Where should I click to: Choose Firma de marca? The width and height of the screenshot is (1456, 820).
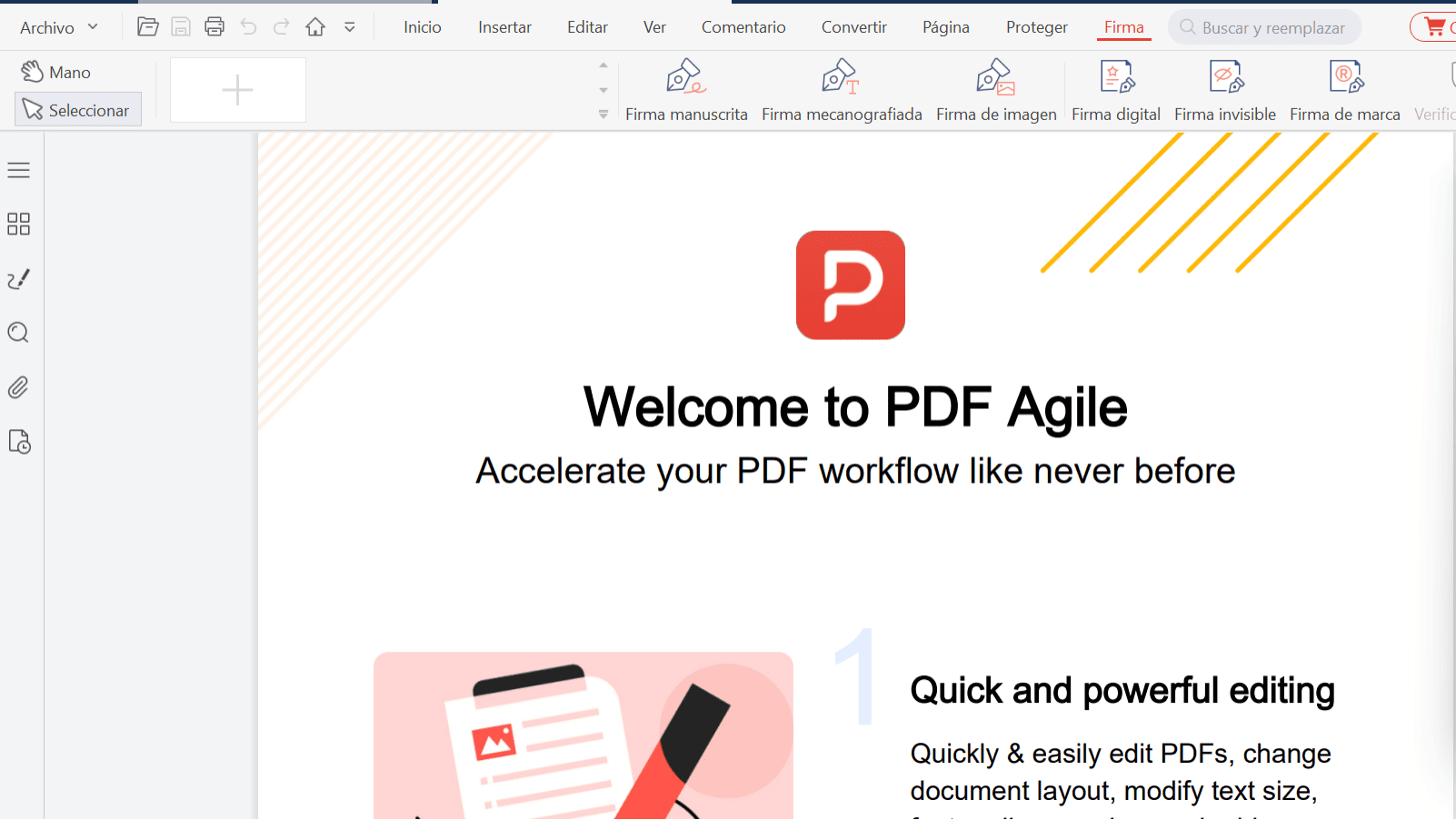pos(1345,90)
